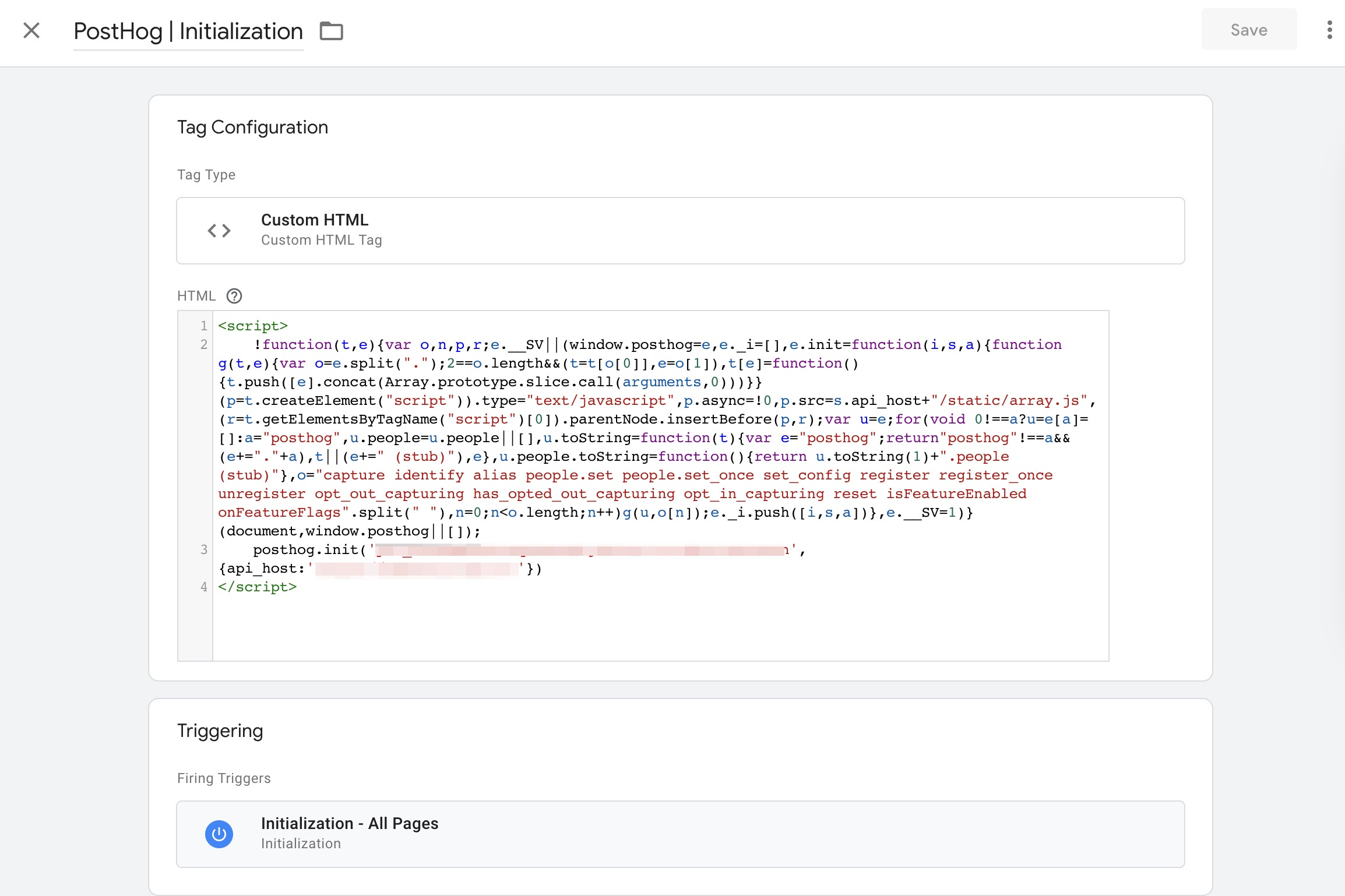Click the code brackets icon for Custom HTML
The image size is (1345, 896).
pos(219,231)
